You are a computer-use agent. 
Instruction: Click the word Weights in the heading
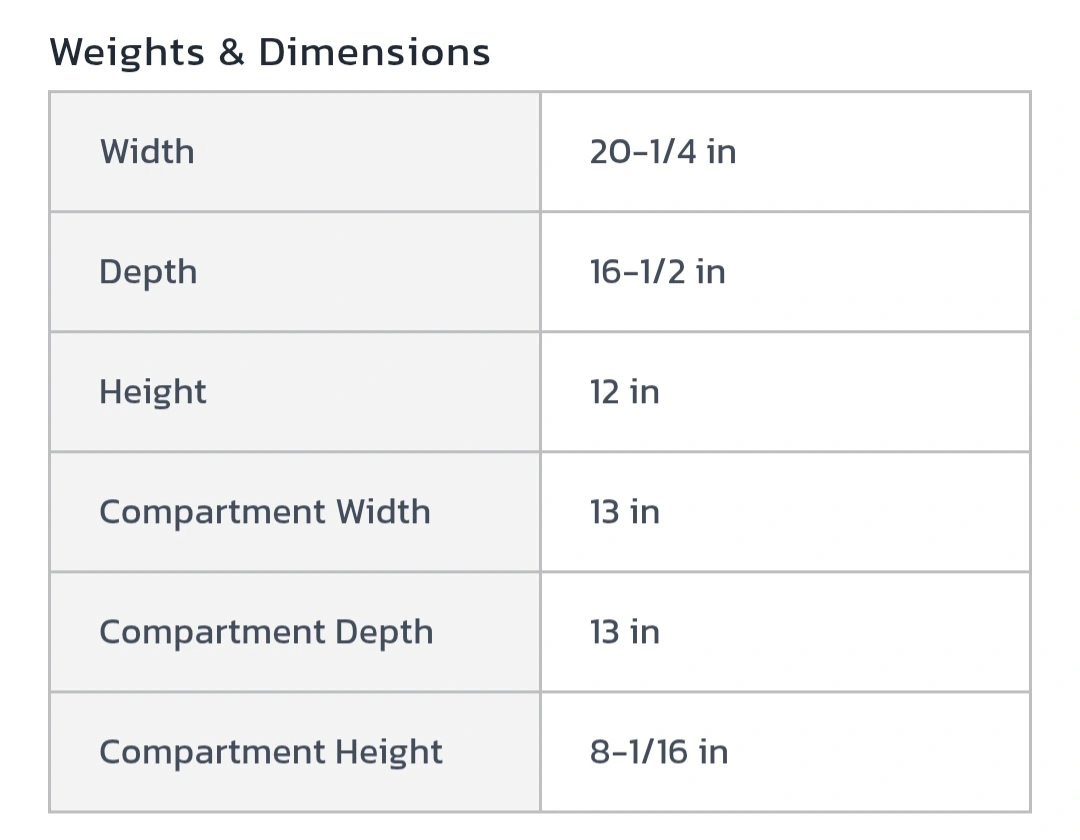(127, 53)
